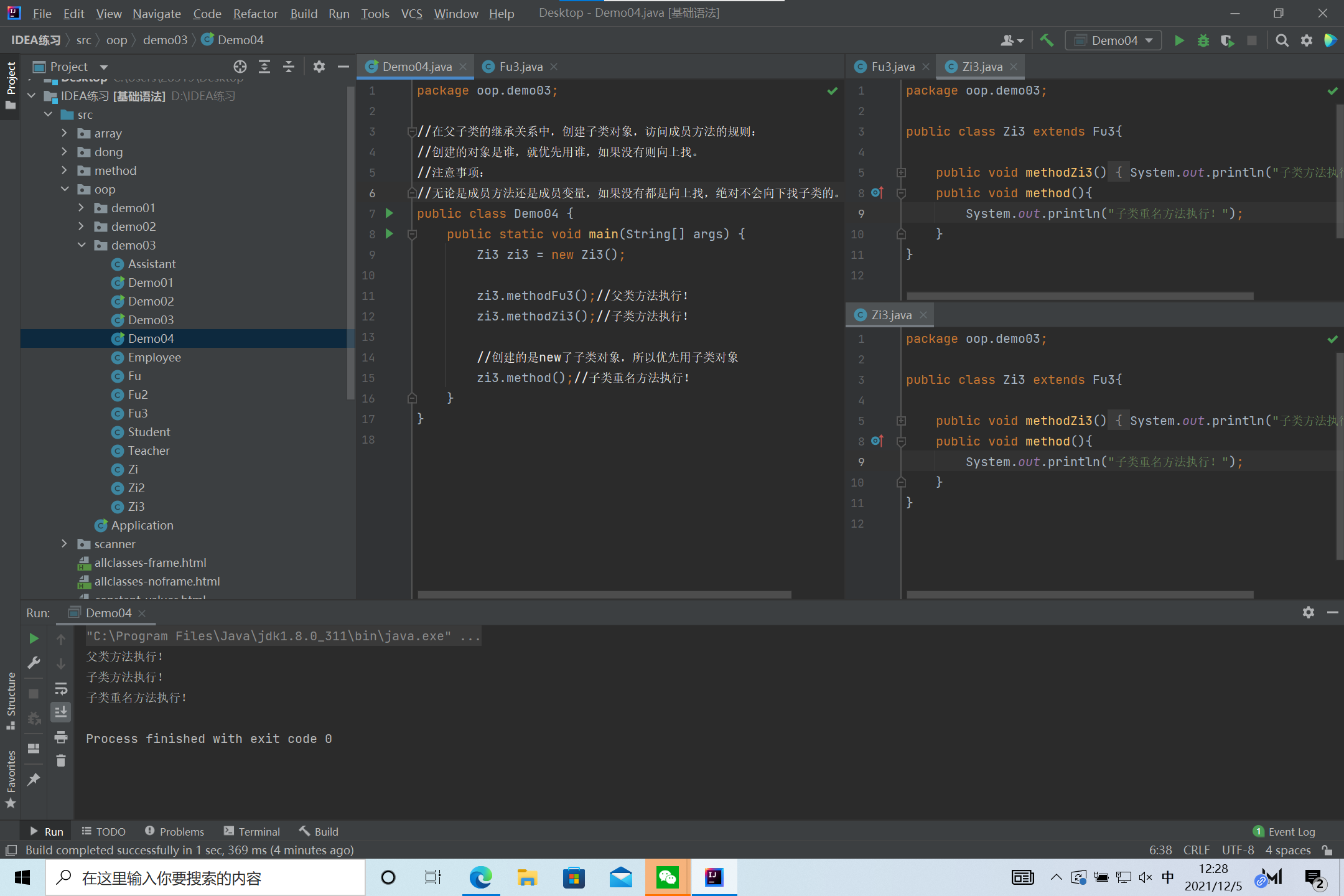
Task: Click the Debug bug icon in toolbar
Action: 1203,40
